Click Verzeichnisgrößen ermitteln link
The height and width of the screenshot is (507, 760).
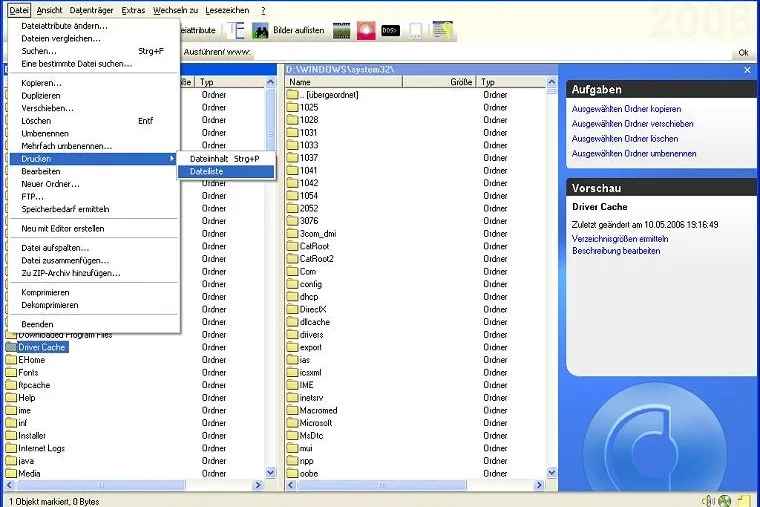coord(620,239)
